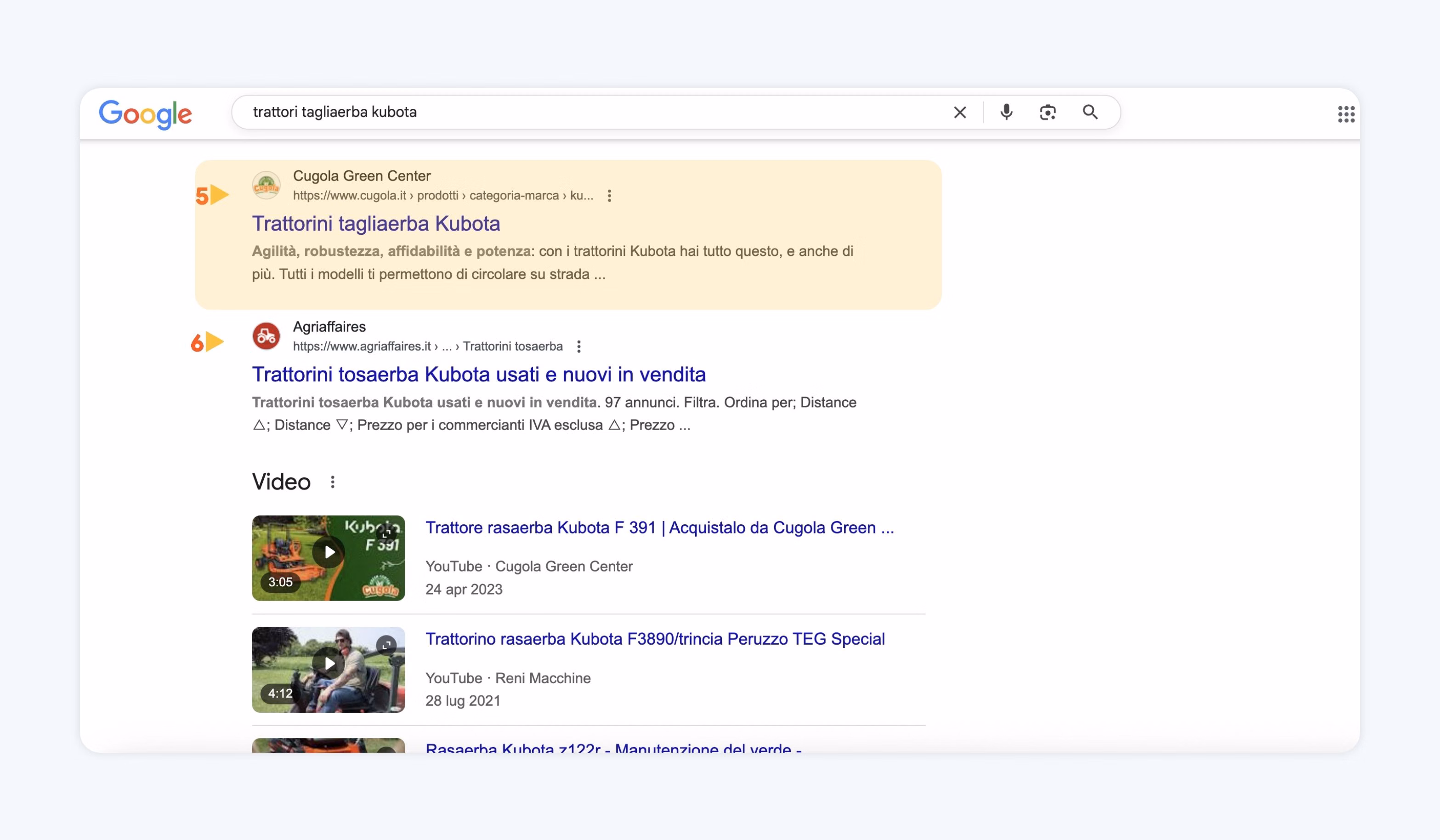The image size is (1440, 840).
Task: Click the '24 apr 2023' date
Action: pos(464,589)
